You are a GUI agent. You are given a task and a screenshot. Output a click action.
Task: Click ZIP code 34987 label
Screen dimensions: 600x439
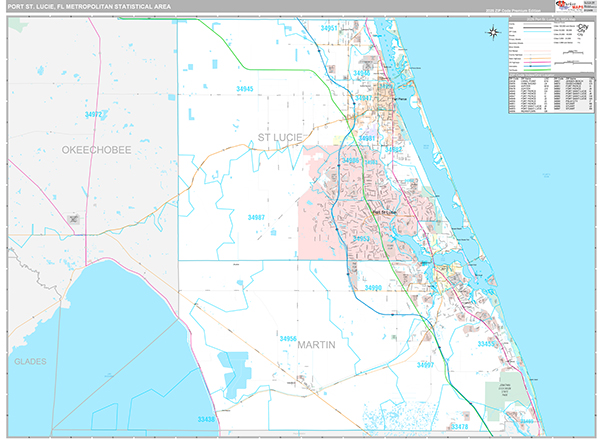[x=256, y=216]
